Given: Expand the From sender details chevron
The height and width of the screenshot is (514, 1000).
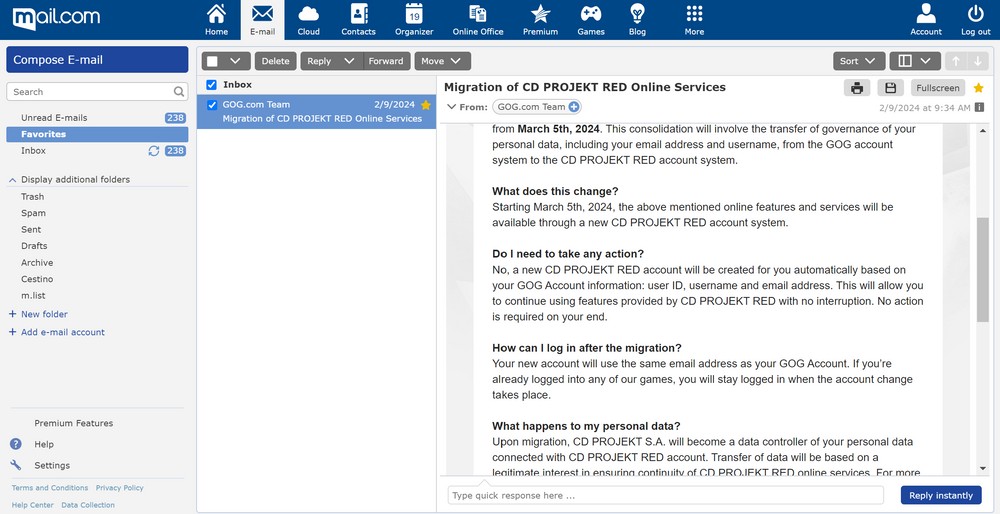Looking at the screenshot, I should click(452, 107).
